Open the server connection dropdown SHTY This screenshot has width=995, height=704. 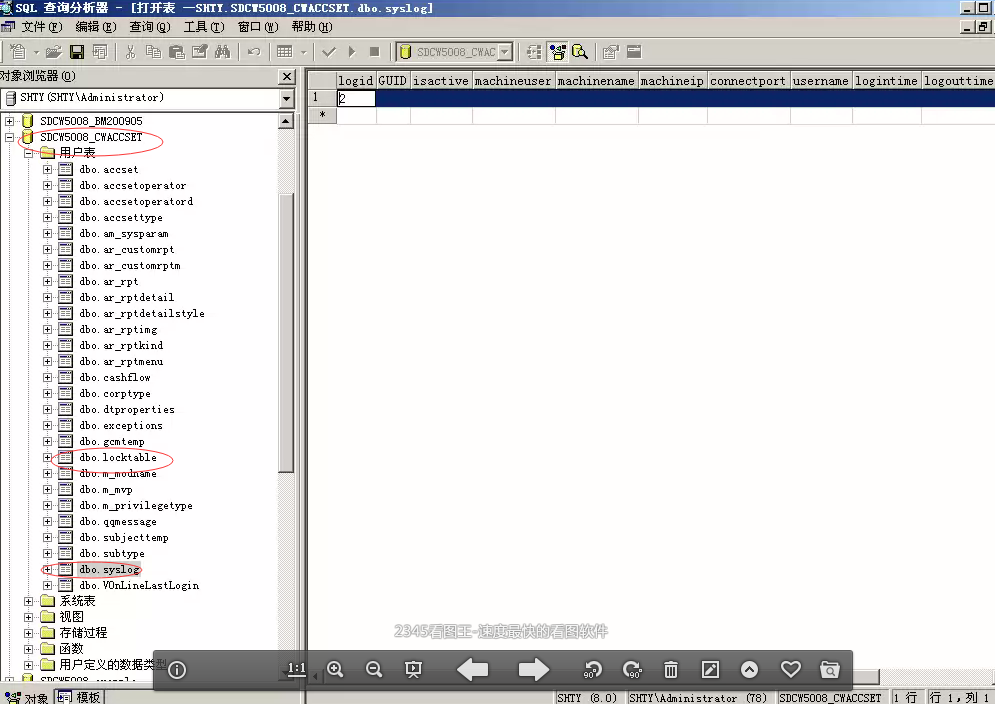(x=287, y=99)
